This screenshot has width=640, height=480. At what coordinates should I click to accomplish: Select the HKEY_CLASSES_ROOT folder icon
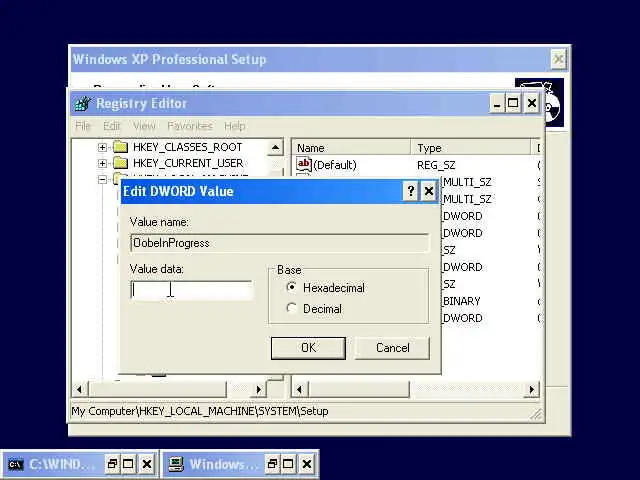120,147
